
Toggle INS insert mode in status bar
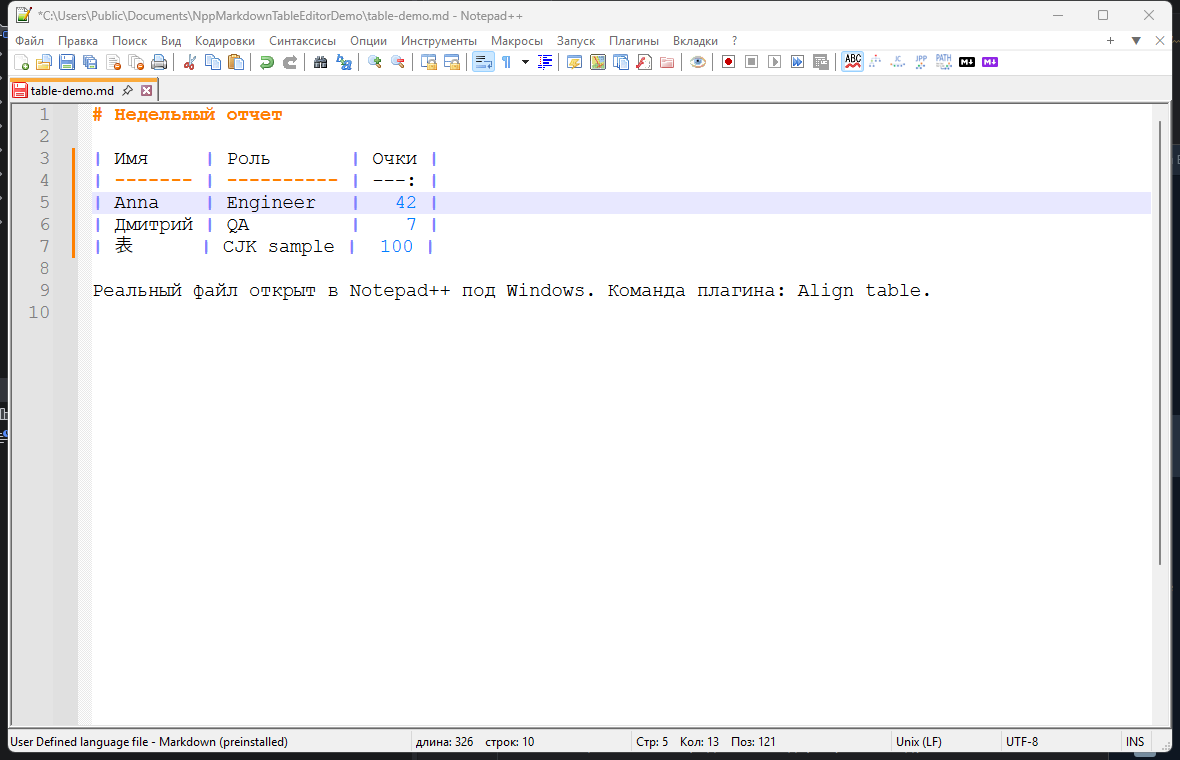click(1135, 742)
